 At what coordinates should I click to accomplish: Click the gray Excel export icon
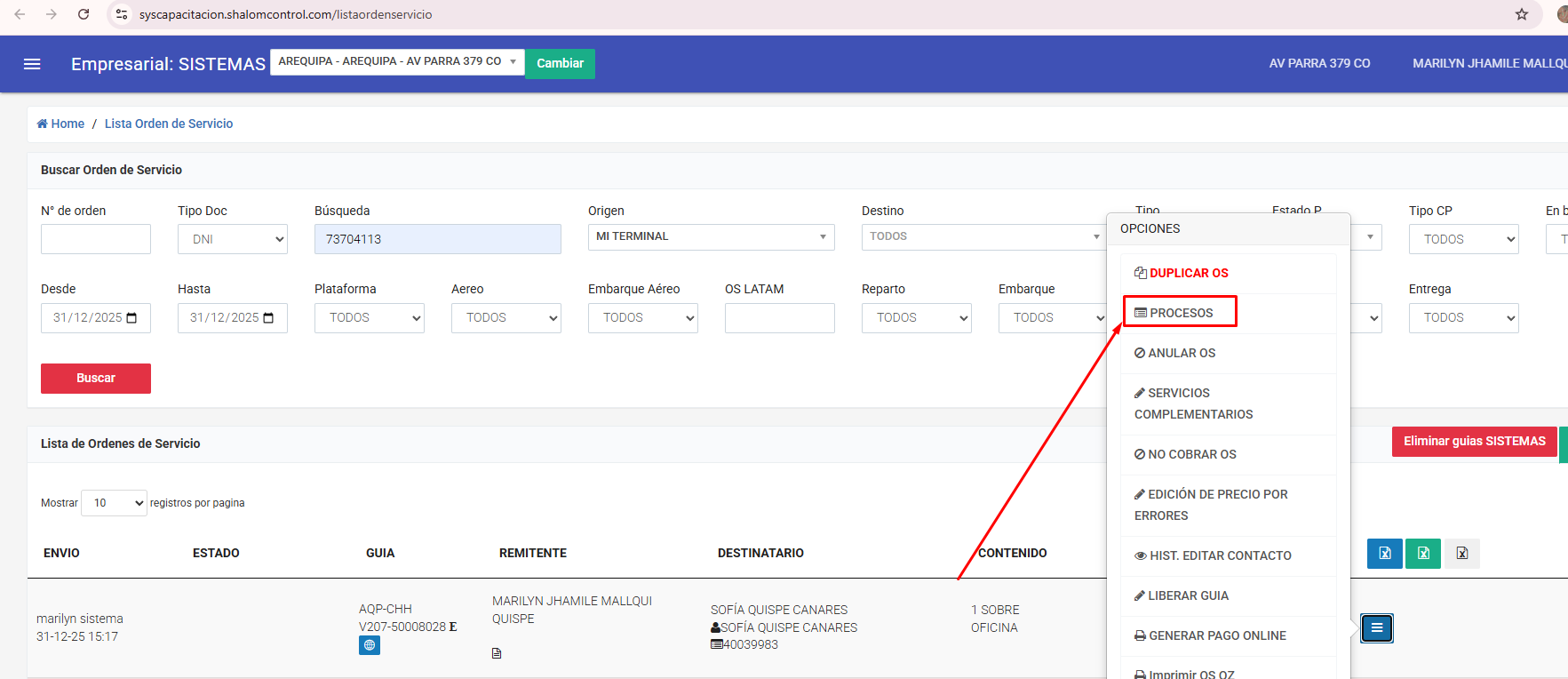point(1461,554)
